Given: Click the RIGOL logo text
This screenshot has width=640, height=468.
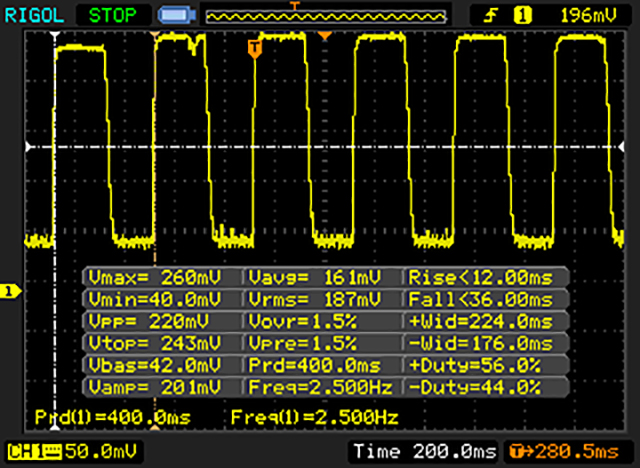Looking at the screenshot, I should tap(34, 16).
